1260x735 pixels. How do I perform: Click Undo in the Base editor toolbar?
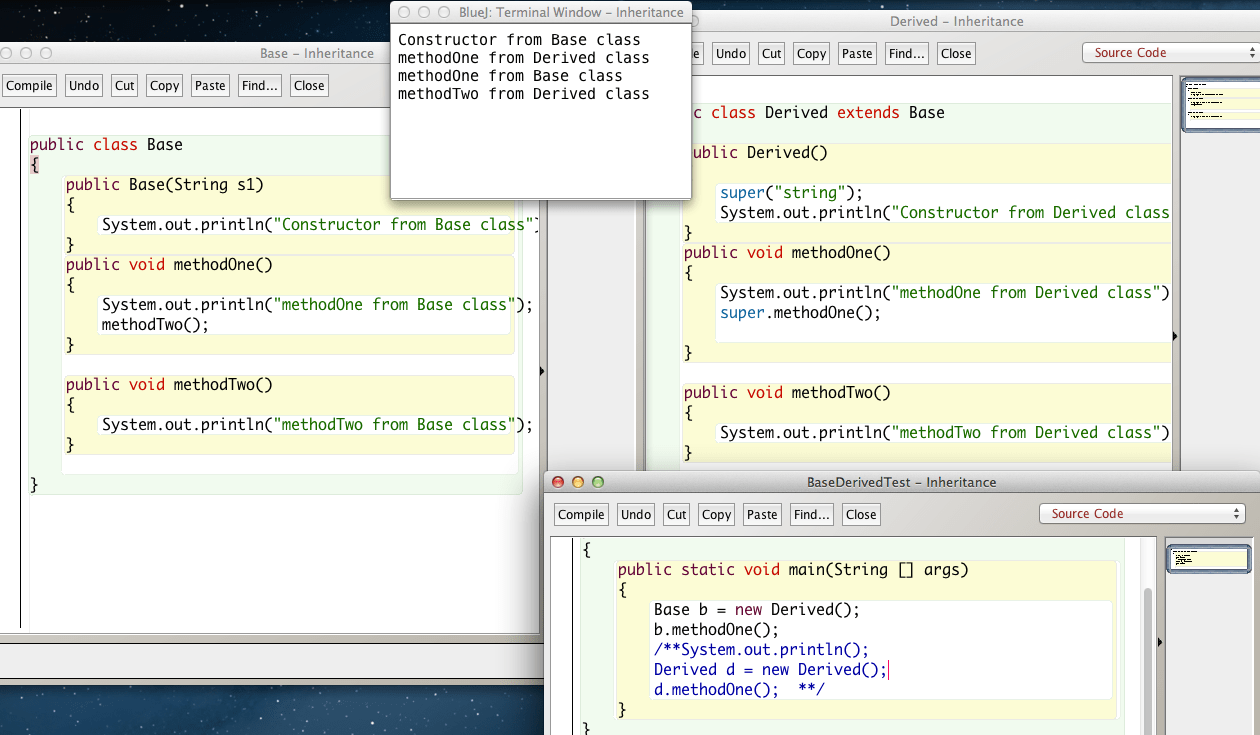84,86
